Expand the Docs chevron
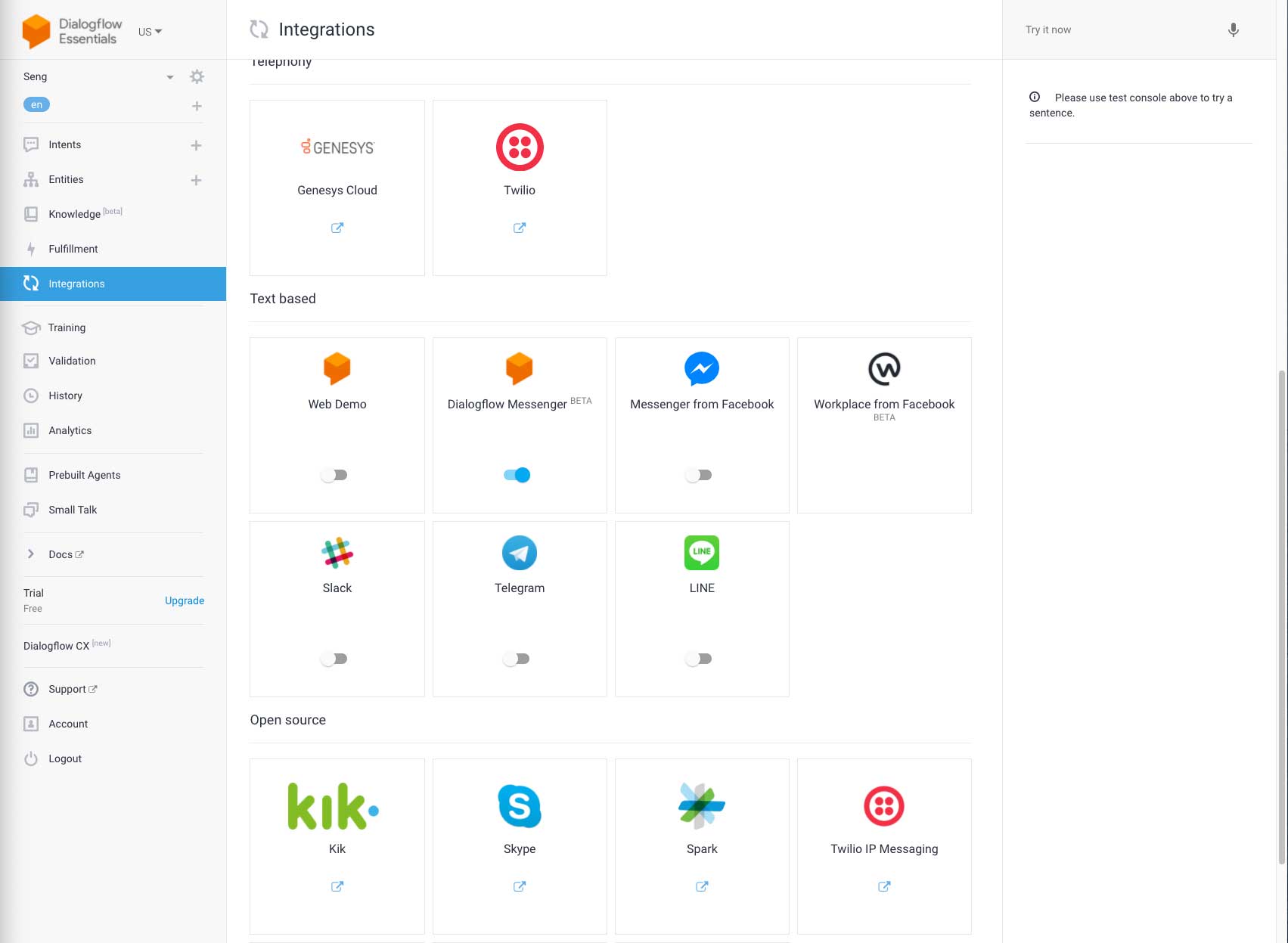The image size is (1288, 943). coord(31,554)
